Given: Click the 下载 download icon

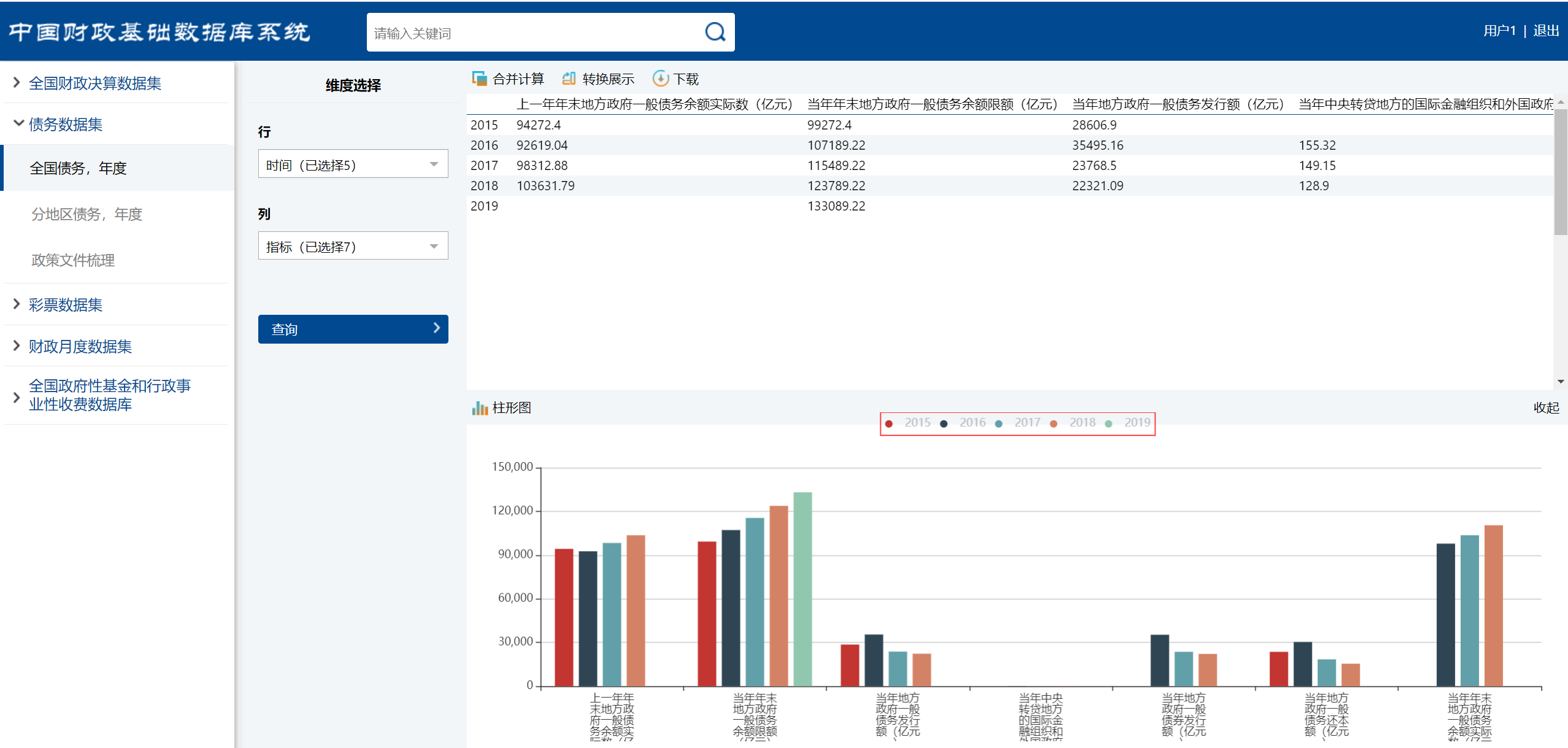Looking at the screenshot, I should pyautogui.click(x=660, y=79).
